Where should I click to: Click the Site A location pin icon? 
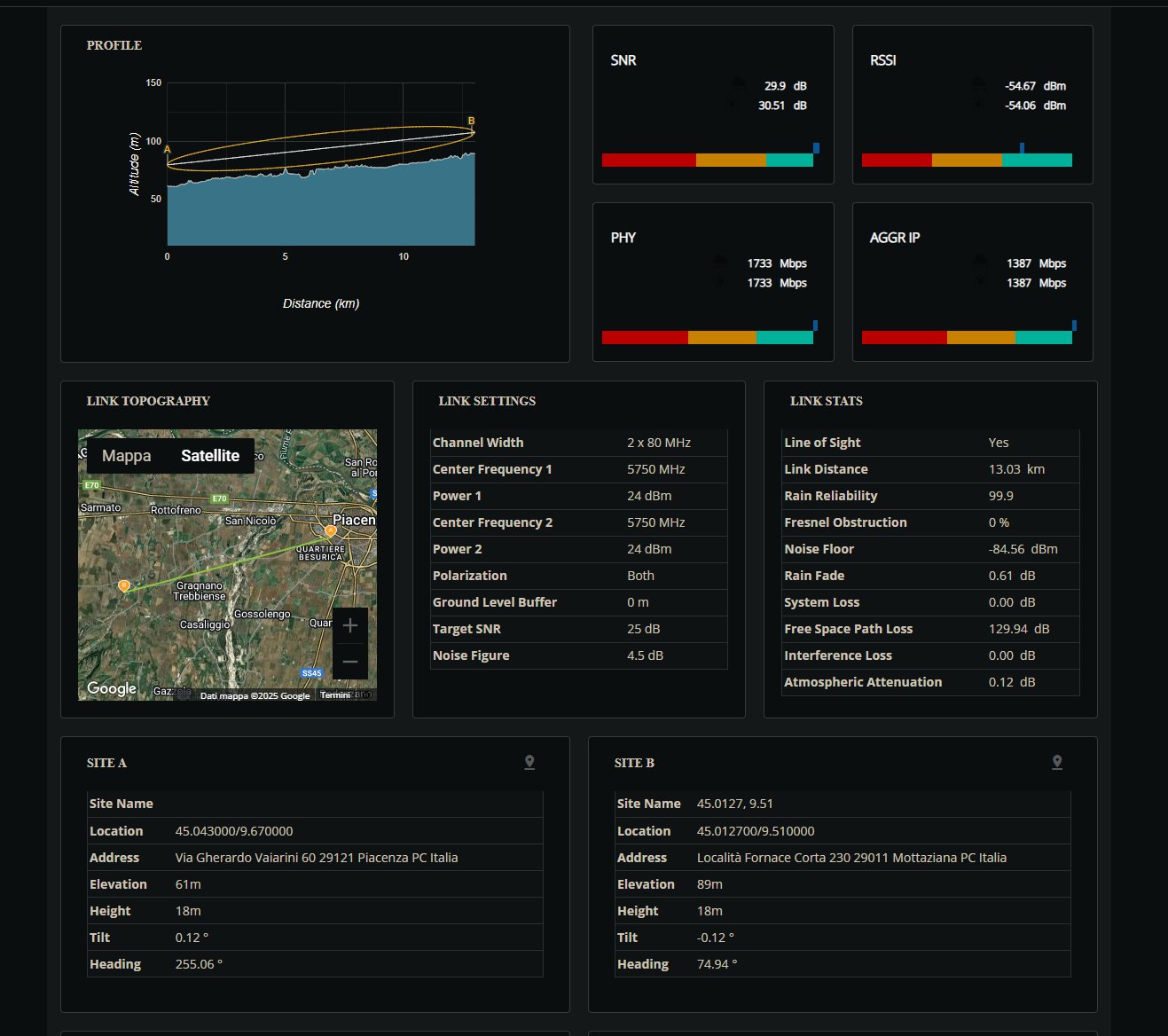[x=529, y=763]
